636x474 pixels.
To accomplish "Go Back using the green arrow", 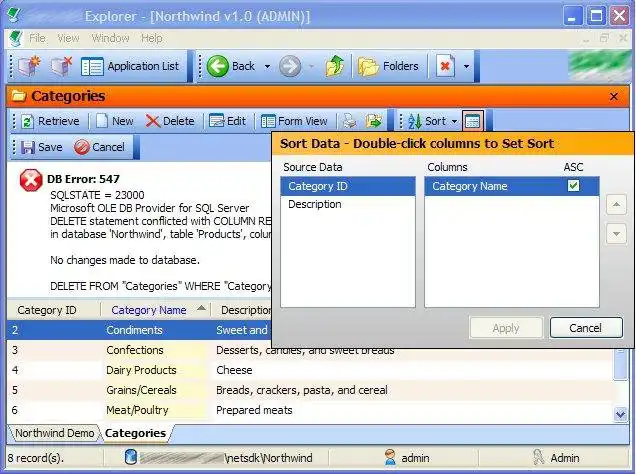I will point(231,66).
